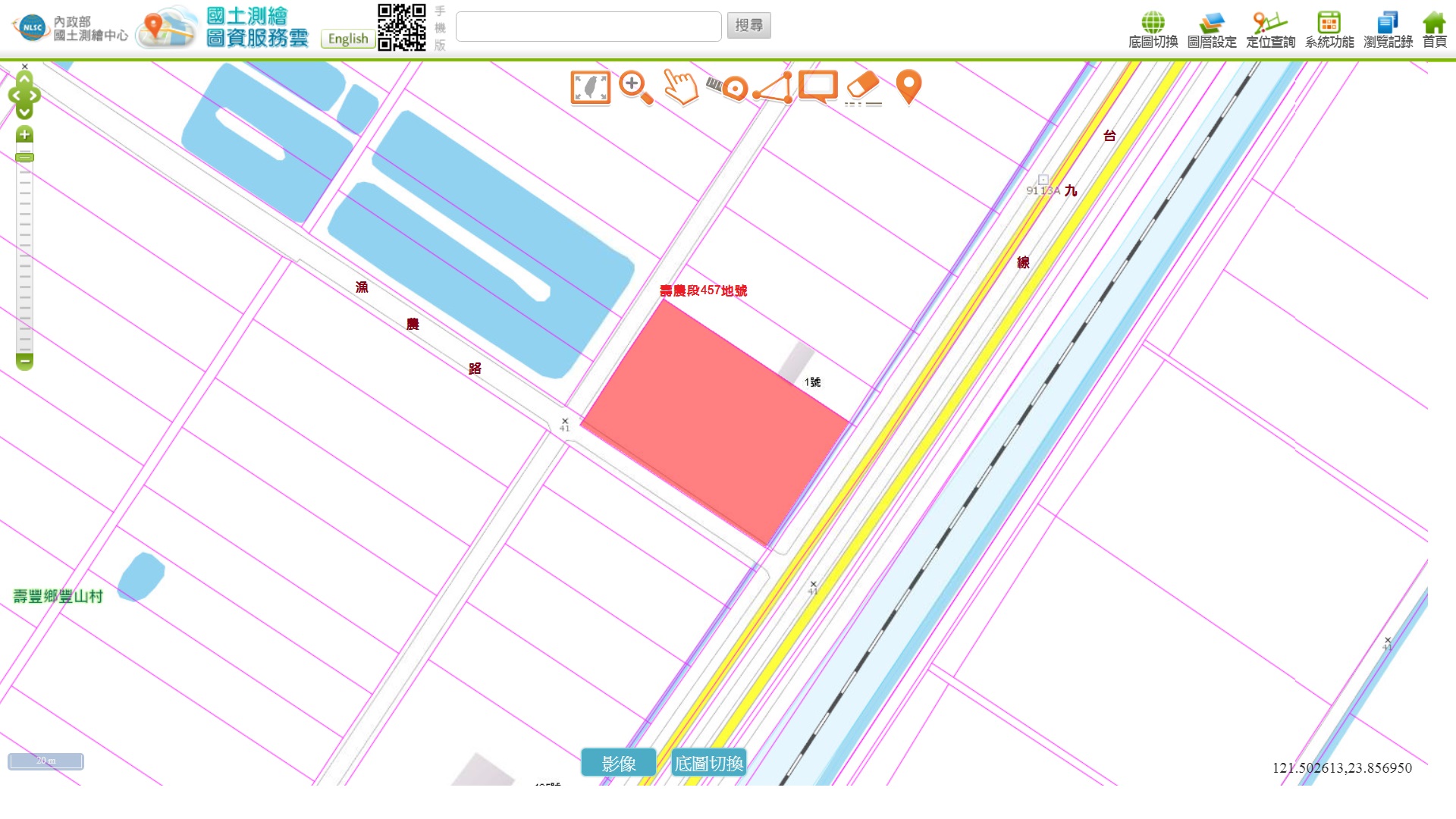The image size is (1456, 819).
Task: Open the 瀏覽記錄 browsing history menu
Action: [1388, 30]
